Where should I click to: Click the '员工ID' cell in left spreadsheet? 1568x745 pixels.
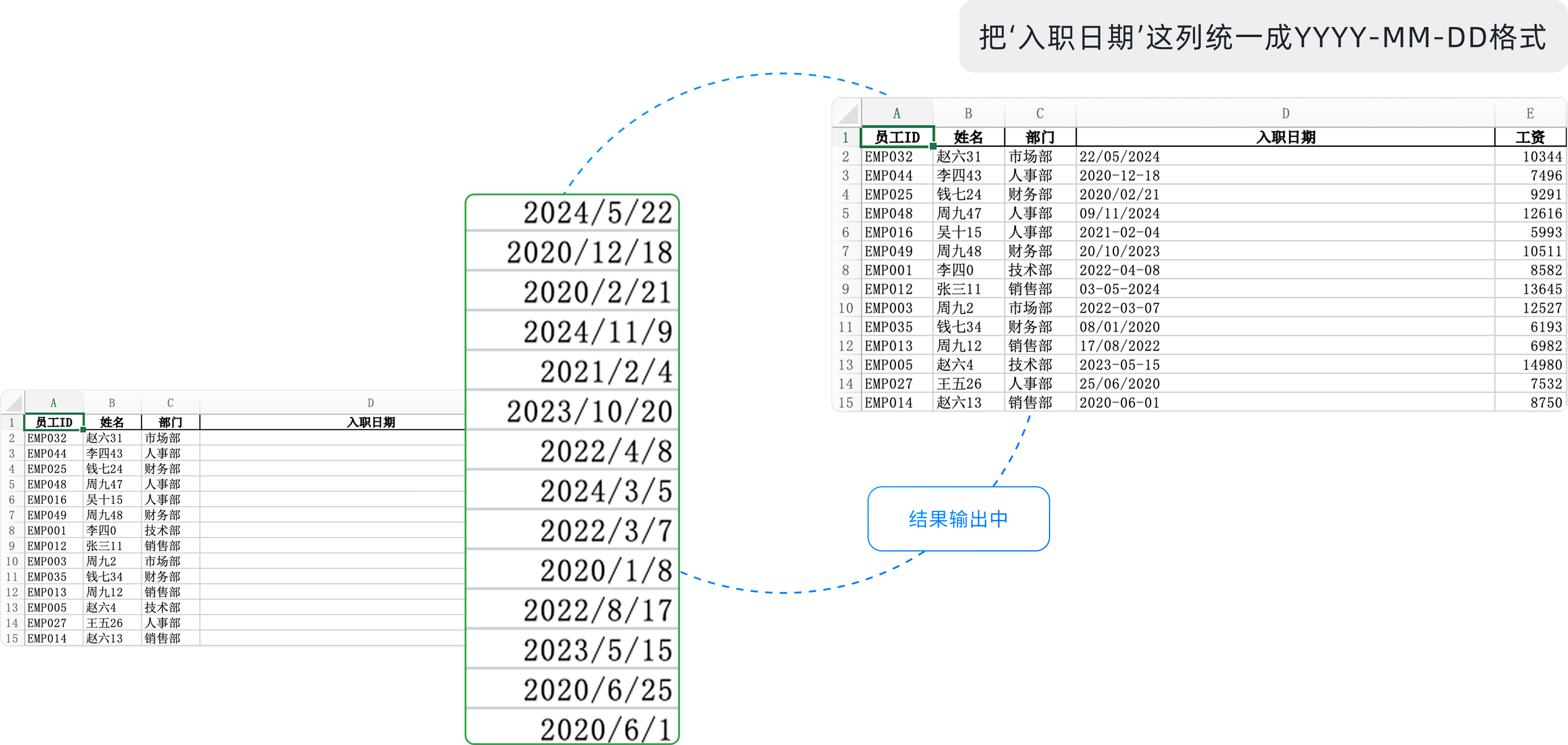(x=54, y=422)
